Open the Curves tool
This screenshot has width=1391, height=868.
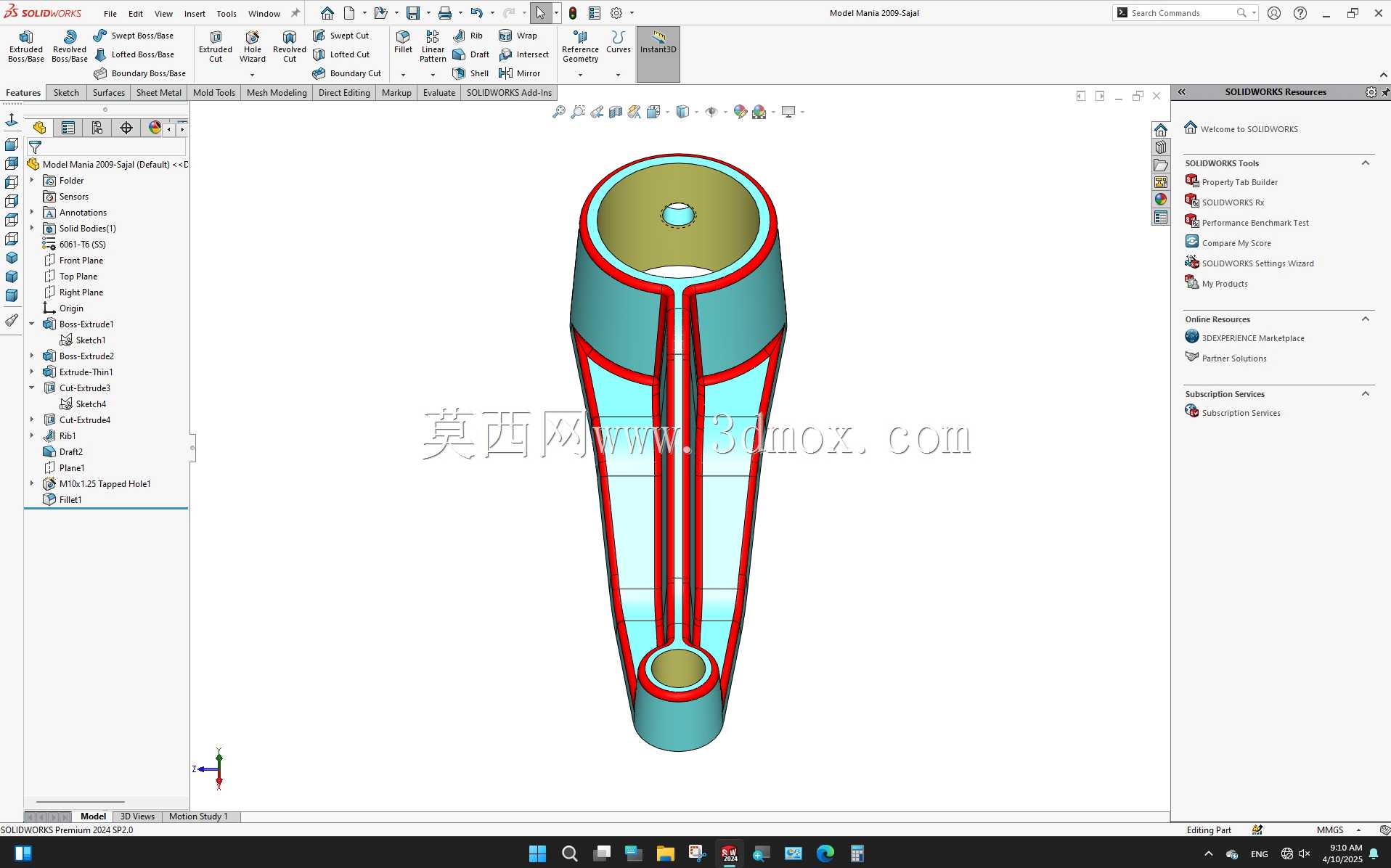619,42
